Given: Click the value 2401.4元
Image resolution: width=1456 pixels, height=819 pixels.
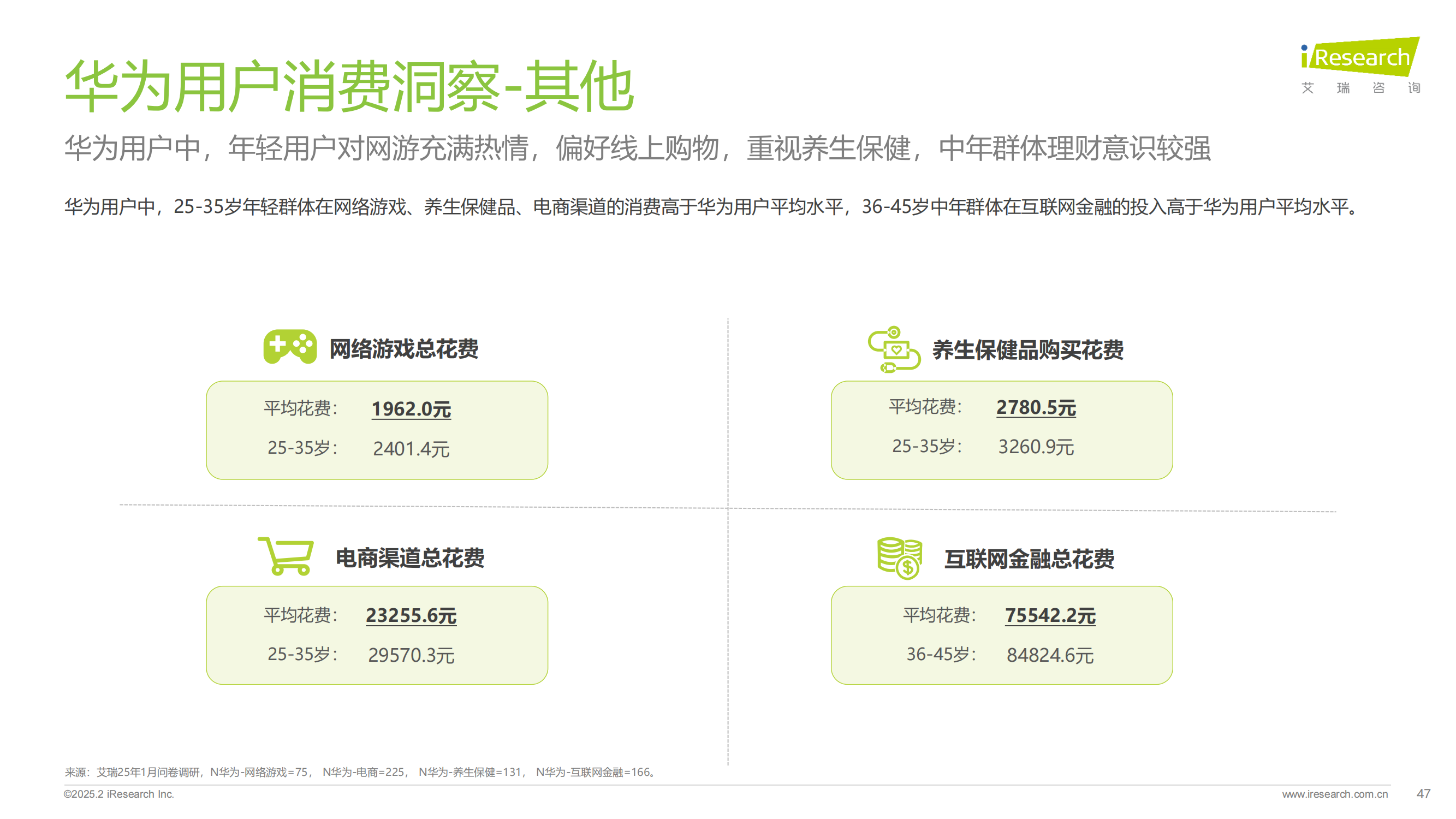Looking at the screenshot, I should click(411, 449).
